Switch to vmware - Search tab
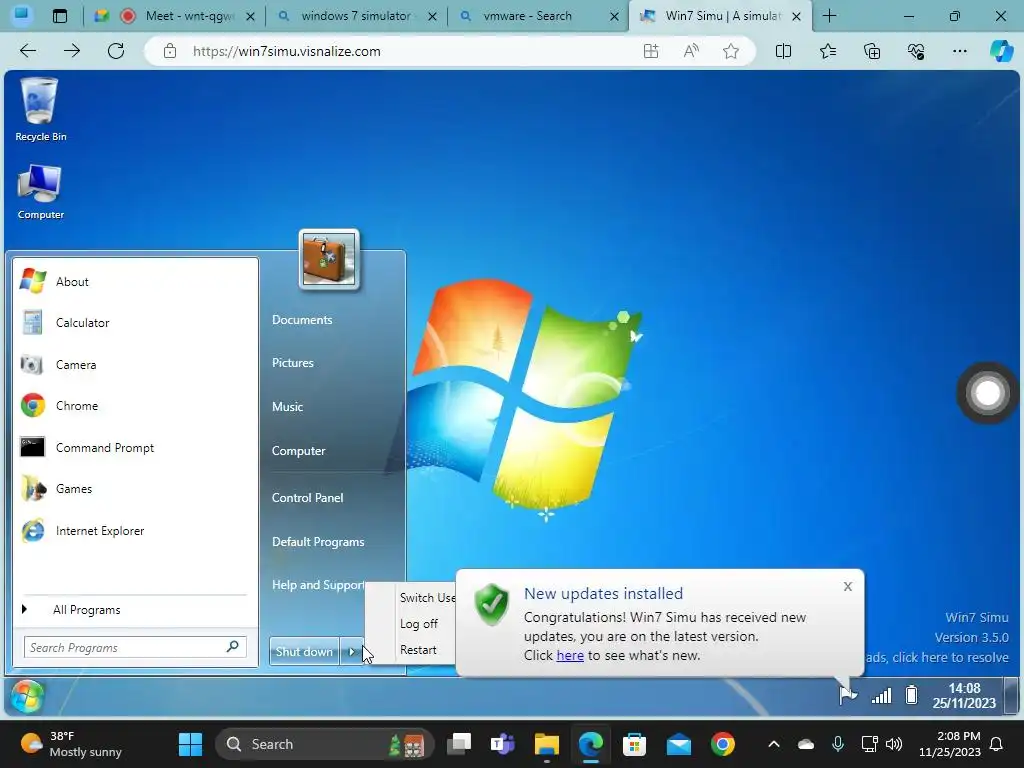This screenshot has height=768, width=1024. tap(538, 16)
